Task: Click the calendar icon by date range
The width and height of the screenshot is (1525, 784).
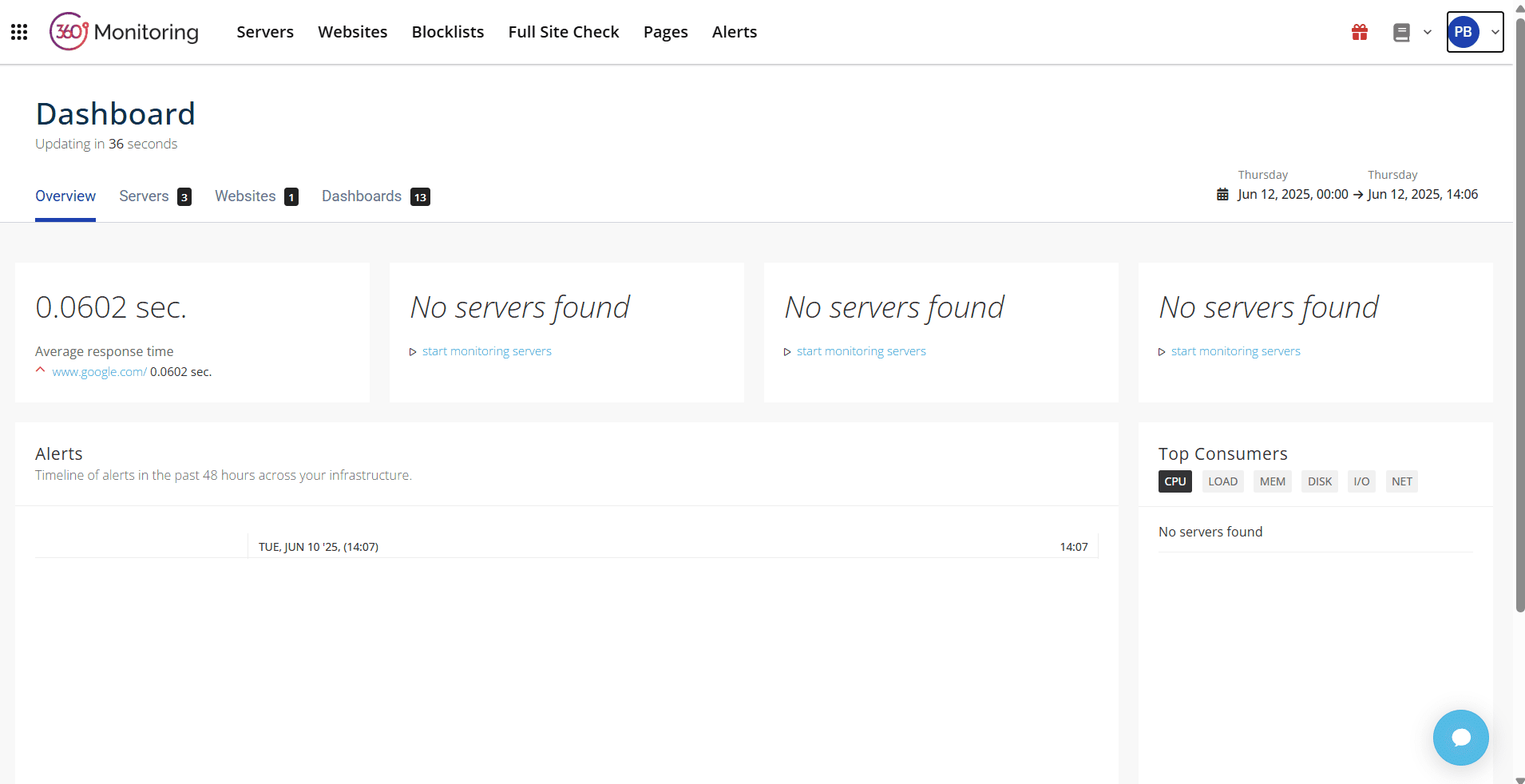Action: [x=1222, y=194]
